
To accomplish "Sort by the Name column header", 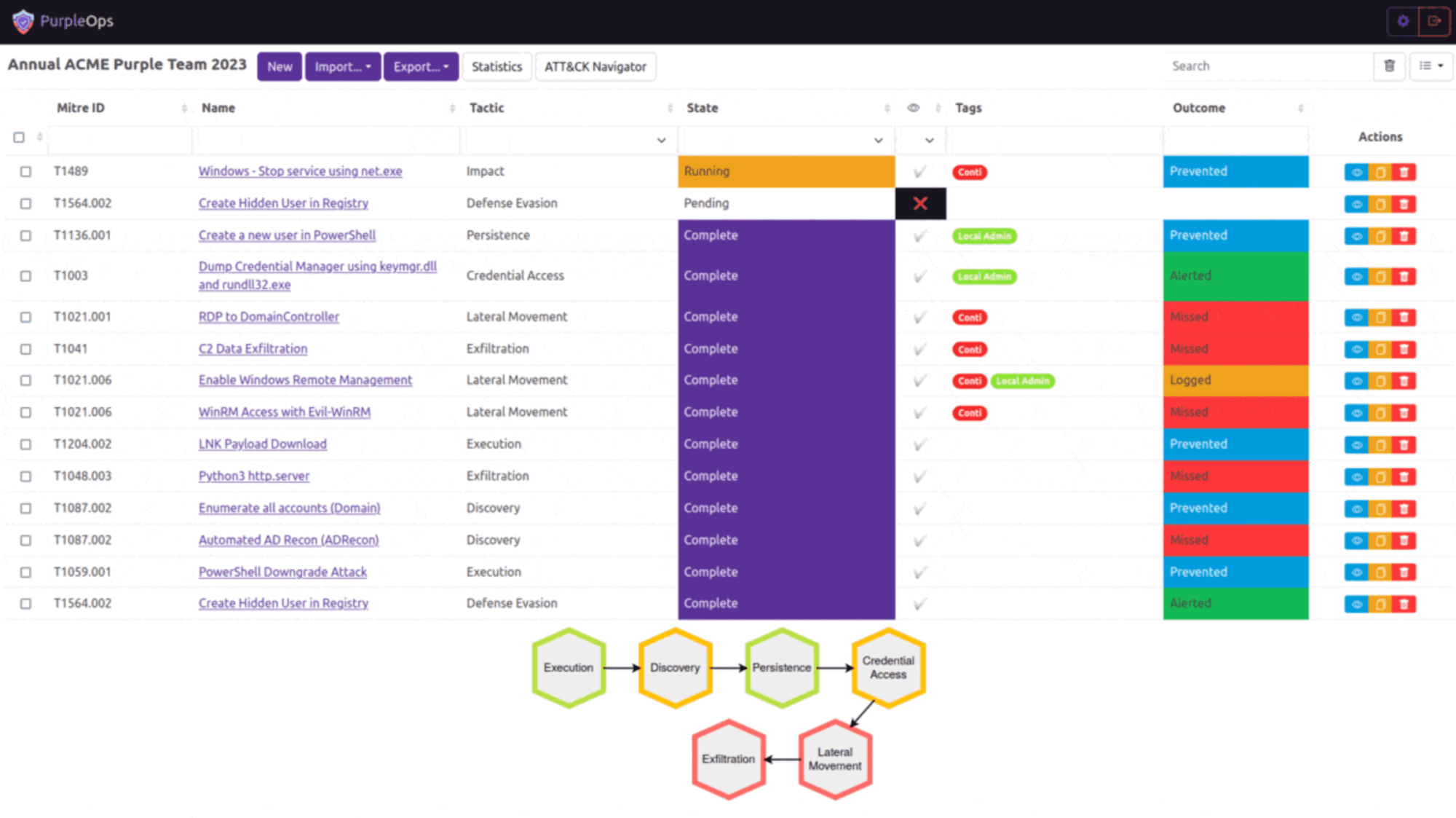I will pos(218,108).
